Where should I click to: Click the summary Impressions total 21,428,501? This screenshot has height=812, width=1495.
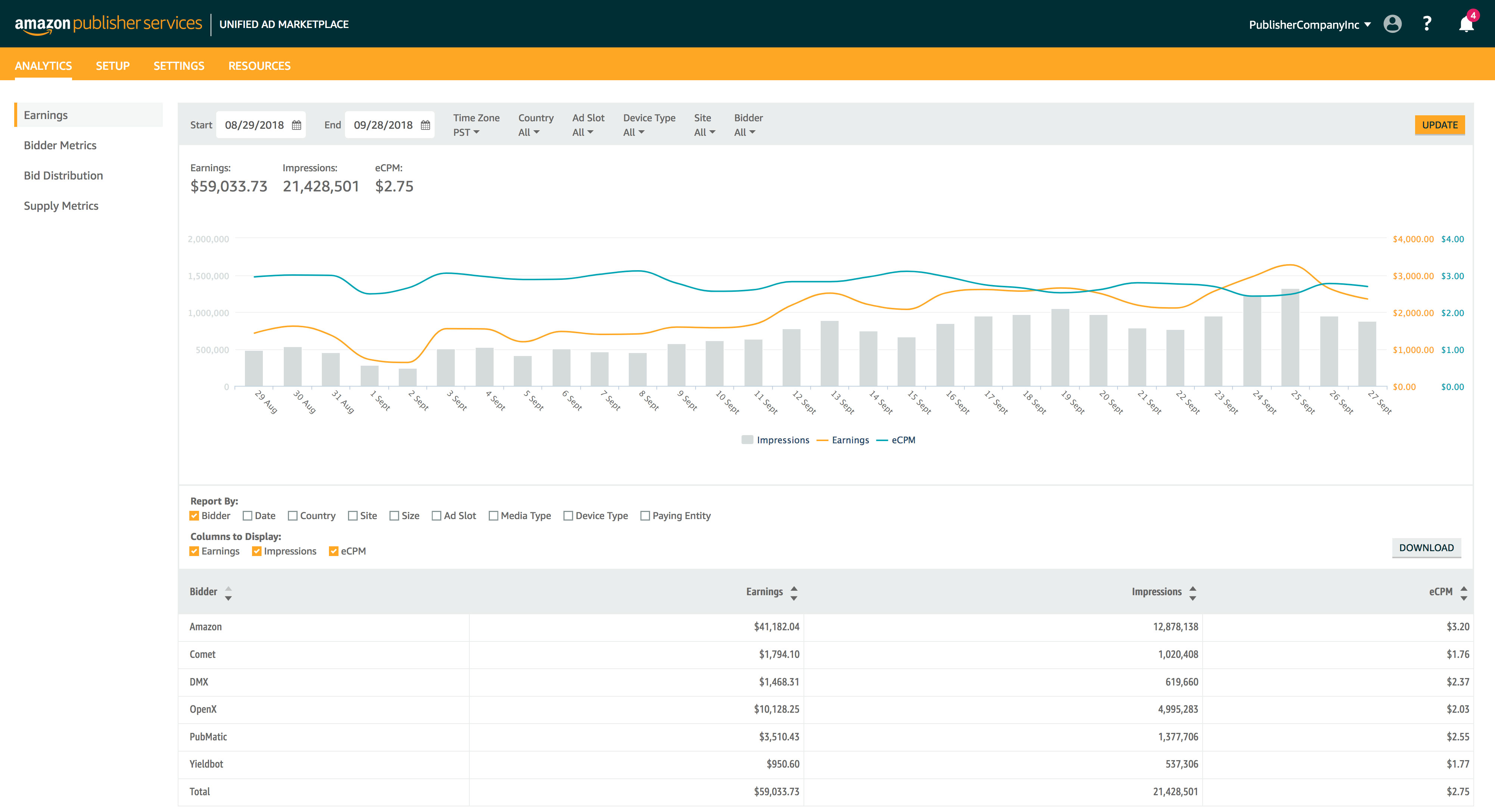click(x=321, y=186)
